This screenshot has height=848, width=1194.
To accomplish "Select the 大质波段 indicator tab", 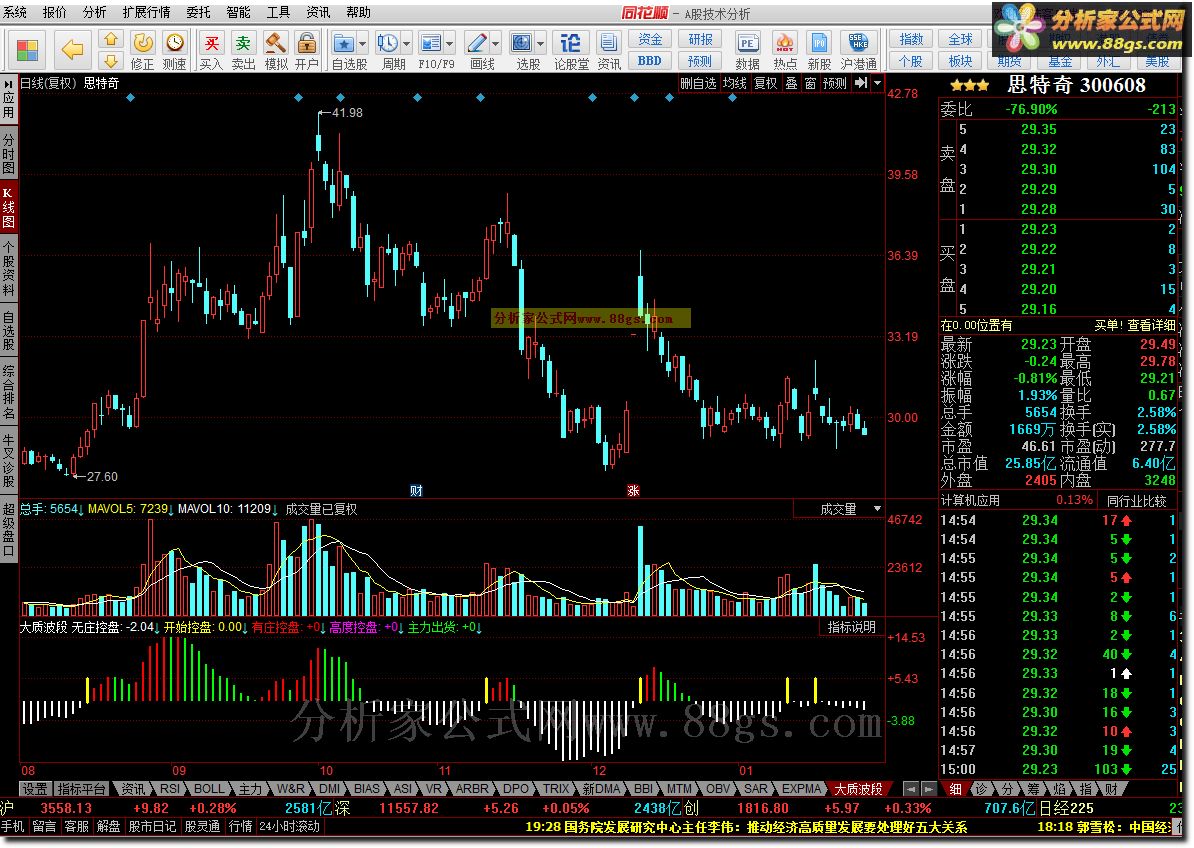I will (x=858, y=789).
